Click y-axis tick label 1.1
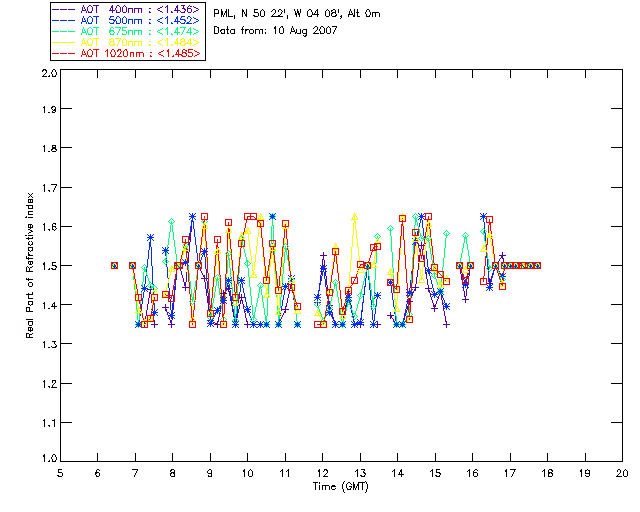 point(49,423)
